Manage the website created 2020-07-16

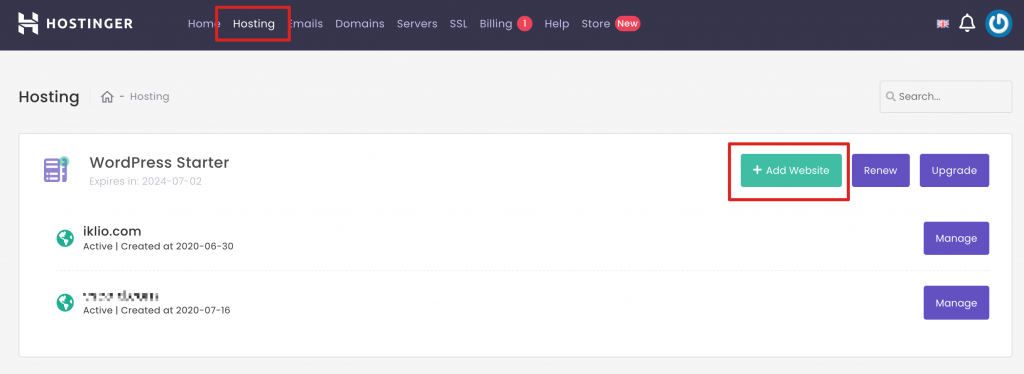click(x=956, y=303)
